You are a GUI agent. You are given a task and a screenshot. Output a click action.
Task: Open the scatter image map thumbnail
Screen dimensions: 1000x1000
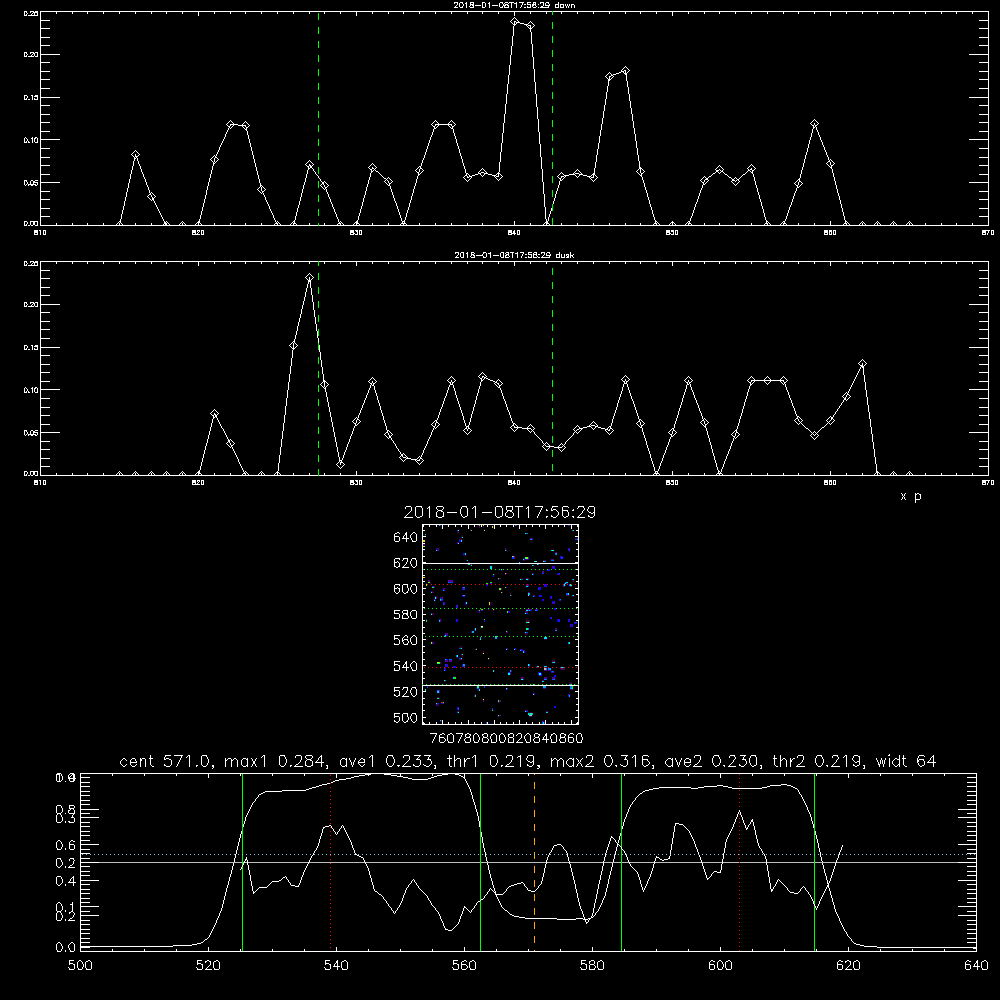500,624
